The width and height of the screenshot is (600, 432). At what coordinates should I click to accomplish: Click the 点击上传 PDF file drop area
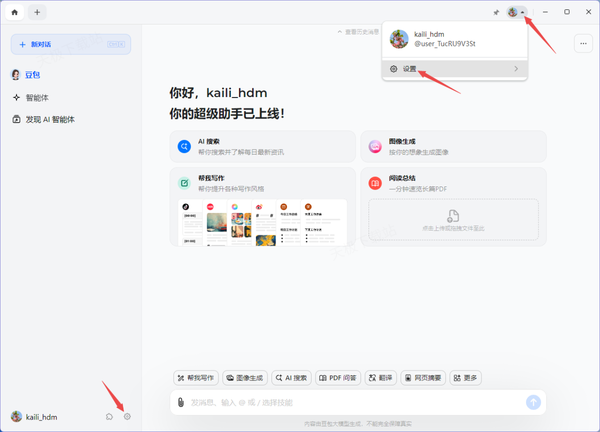pyautogui.click(x=453, y=220)
